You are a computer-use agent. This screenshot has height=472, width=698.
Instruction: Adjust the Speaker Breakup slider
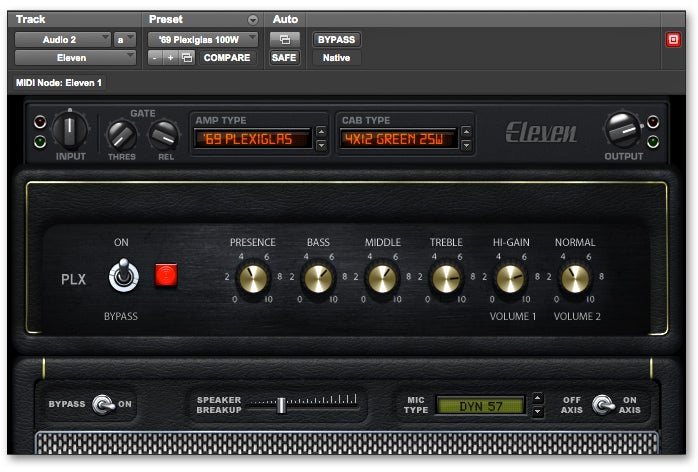pos(282,405)
